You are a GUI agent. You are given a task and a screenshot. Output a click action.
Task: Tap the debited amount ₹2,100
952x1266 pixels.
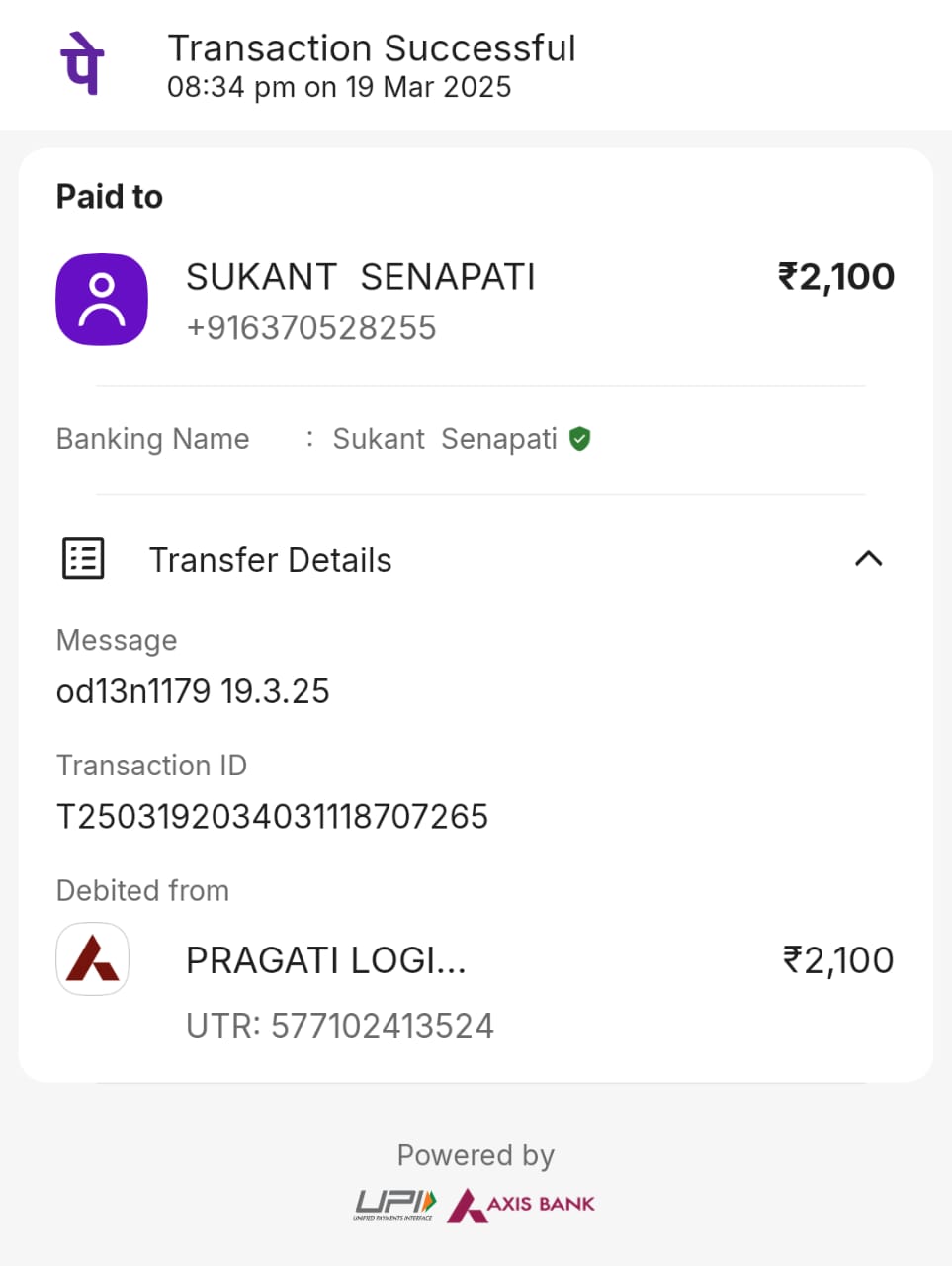click(x=838, y=960)
